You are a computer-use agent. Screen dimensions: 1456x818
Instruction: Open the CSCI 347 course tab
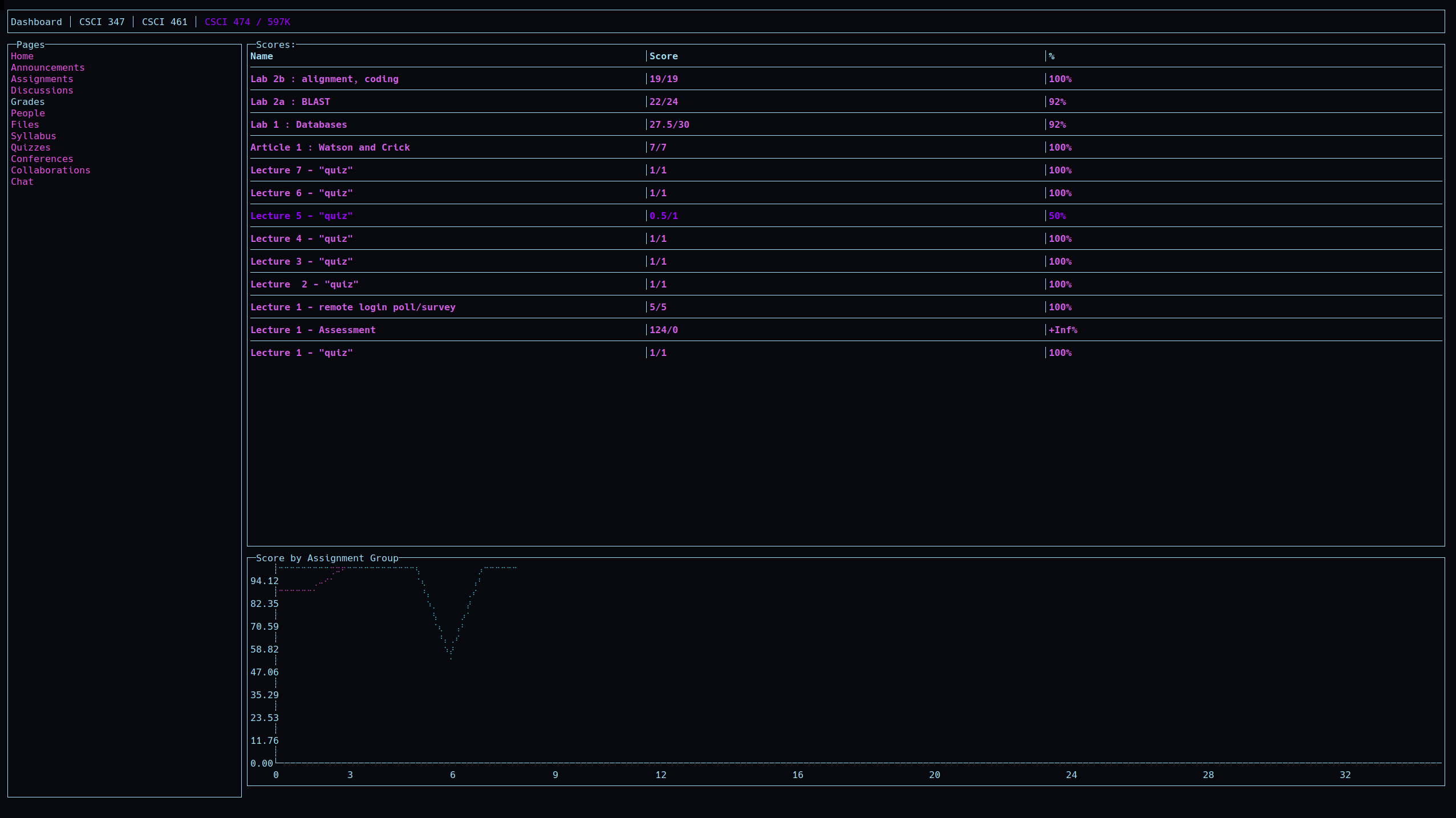pos(102,22)
